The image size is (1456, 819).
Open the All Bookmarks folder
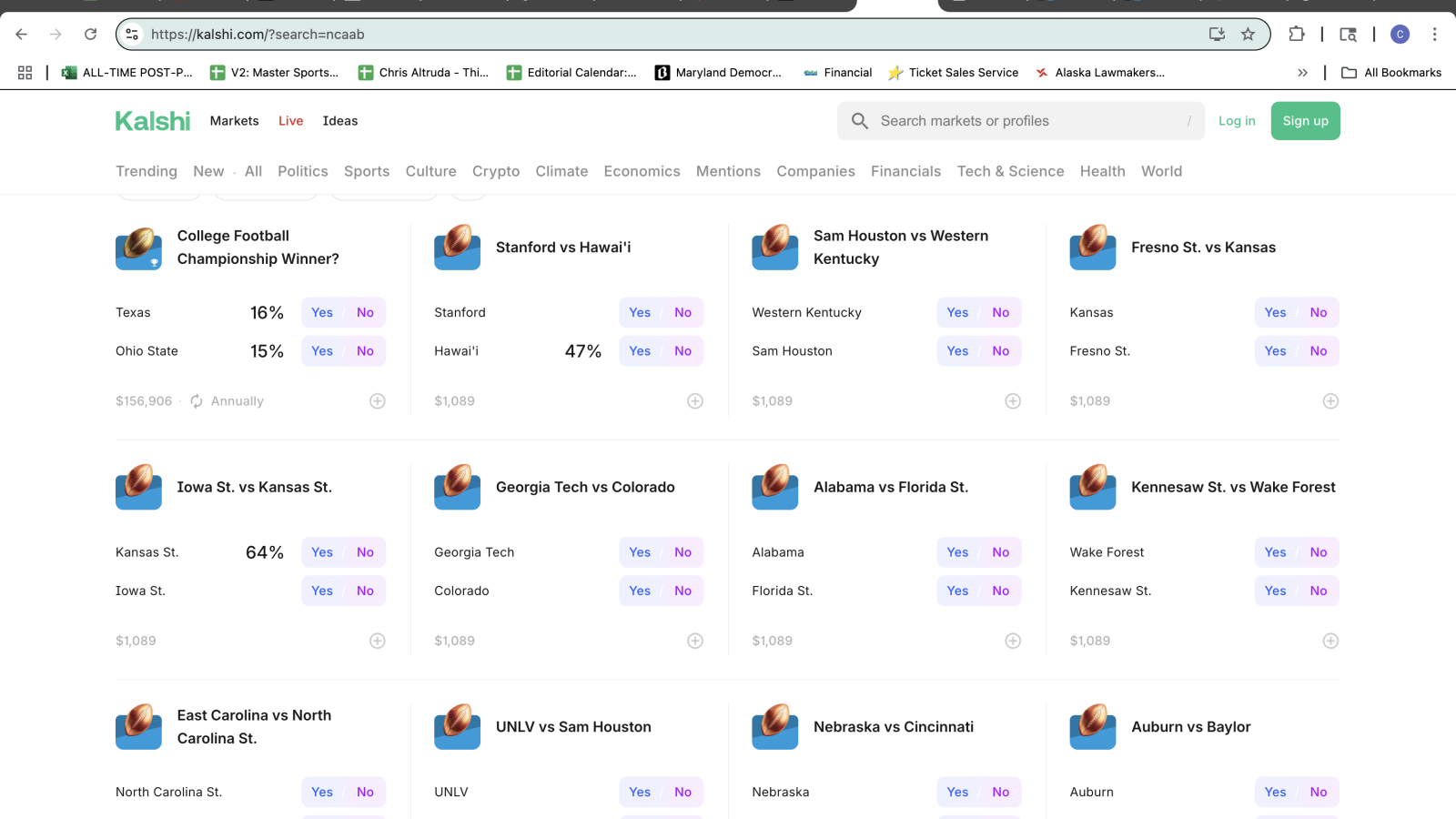(1391, 73)
